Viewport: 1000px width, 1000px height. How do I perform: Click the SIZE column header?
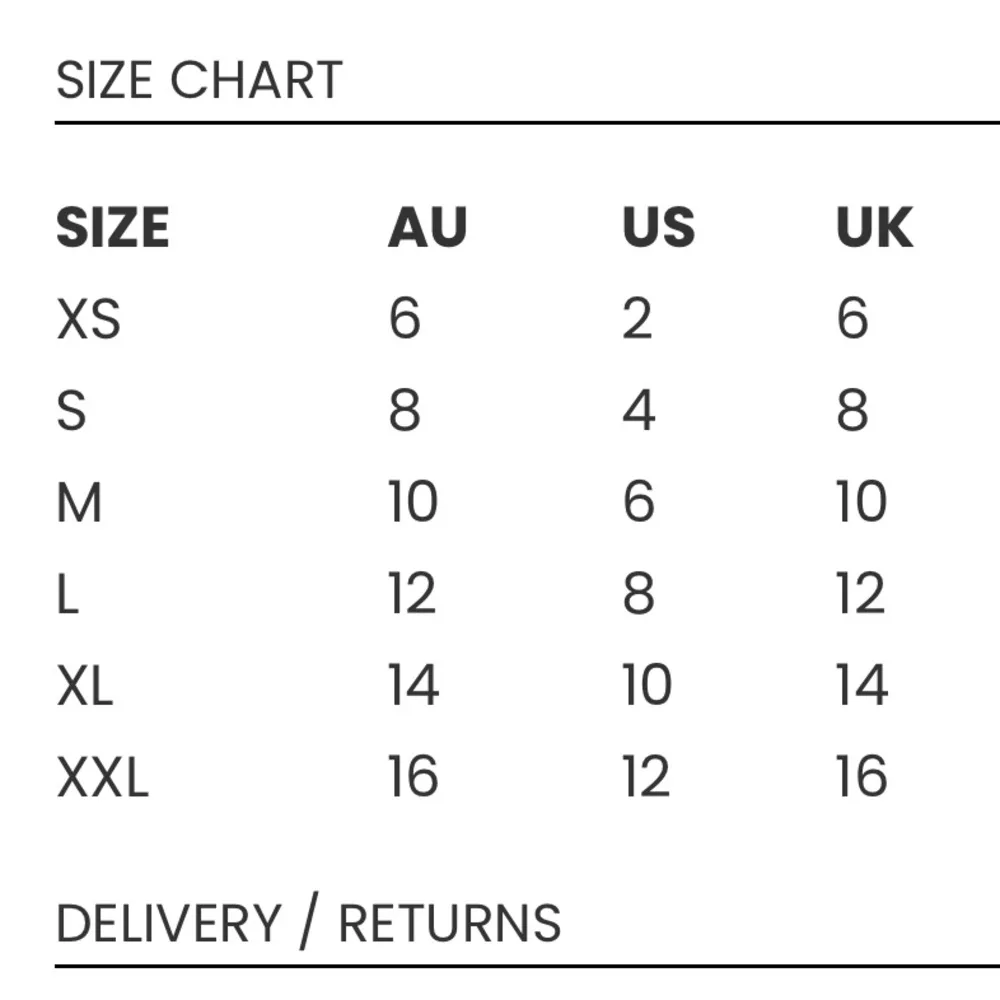(x=112, y=228)
